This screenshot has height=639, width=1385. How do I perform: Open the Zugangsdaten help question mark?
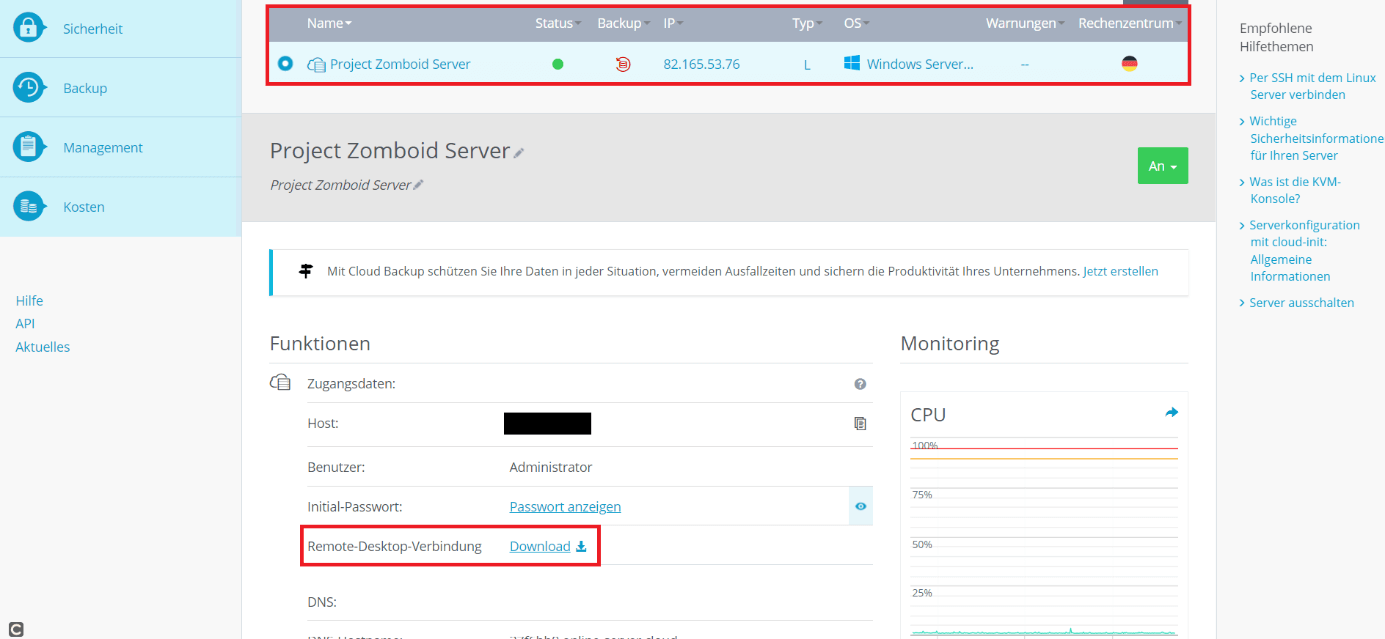pos(860,384)
